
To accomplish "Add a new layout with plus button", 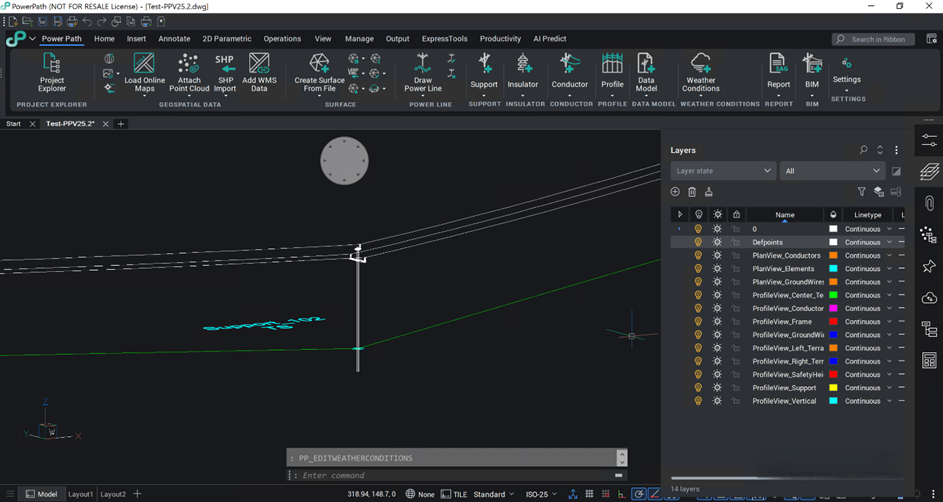I will point(138,494).
